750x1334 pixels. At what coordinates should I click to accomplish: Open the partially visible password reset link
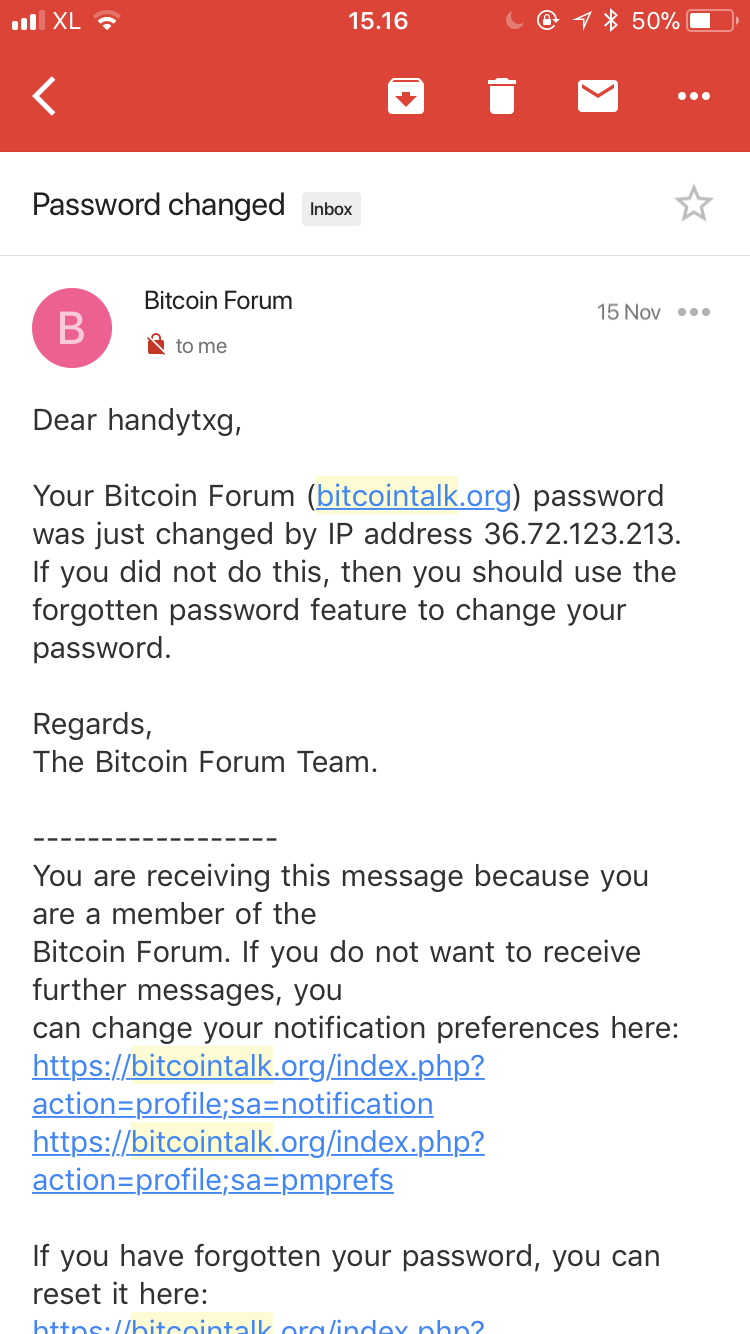(259, 1324)
